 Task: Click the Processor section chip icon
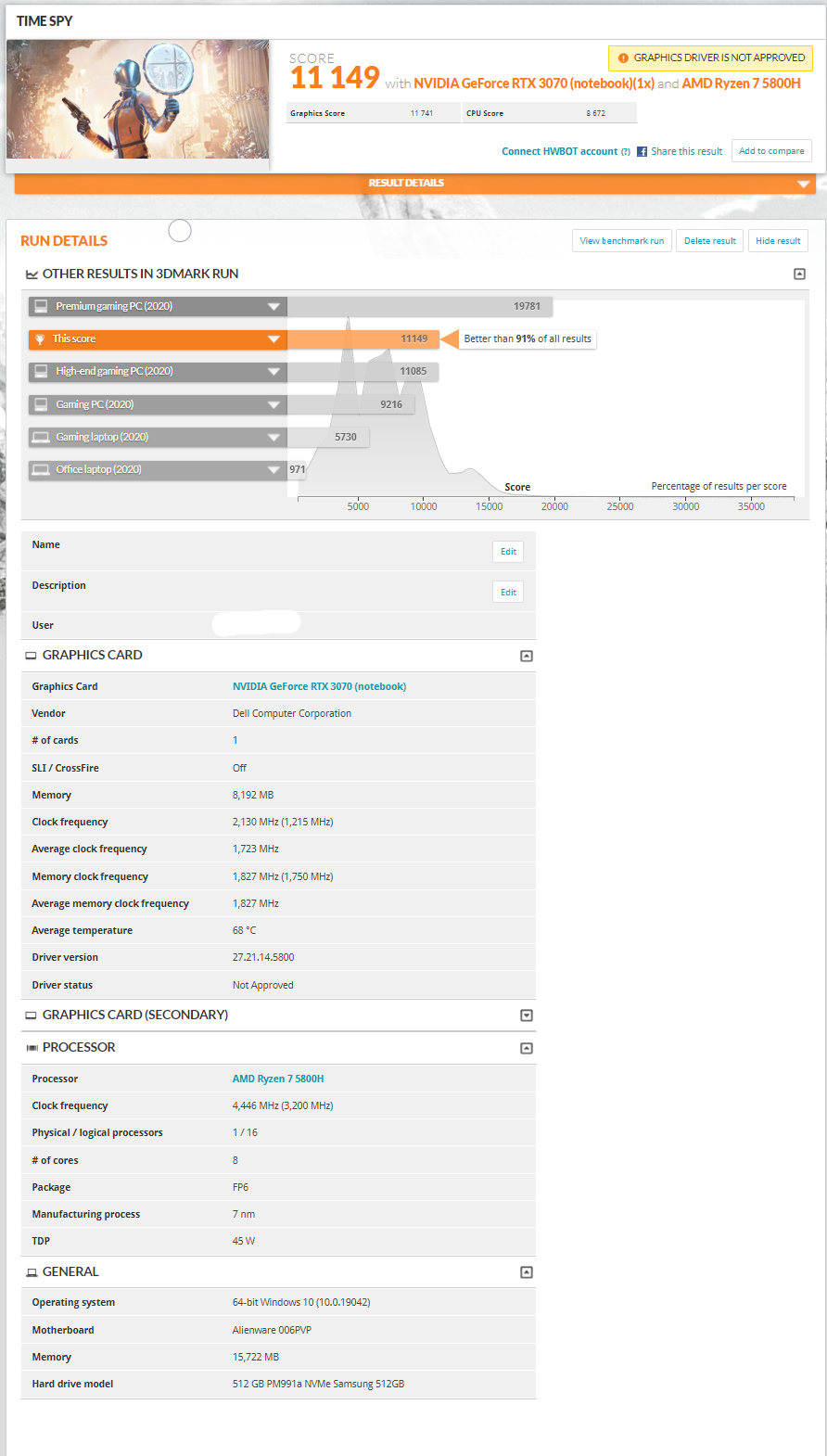pos(32,1048)
